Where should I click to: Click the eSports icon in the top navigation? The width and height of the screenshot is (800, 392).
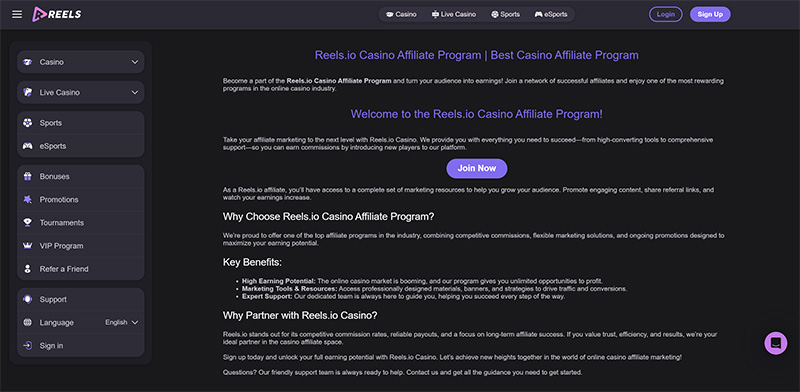click(538, 14)
